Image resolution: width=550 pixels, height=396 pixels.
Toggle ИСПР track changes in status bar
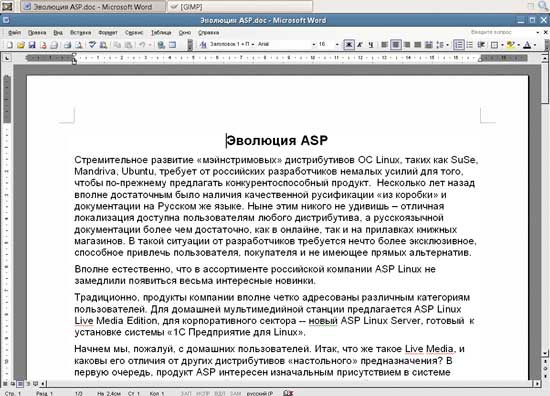[x=202, y=393]
